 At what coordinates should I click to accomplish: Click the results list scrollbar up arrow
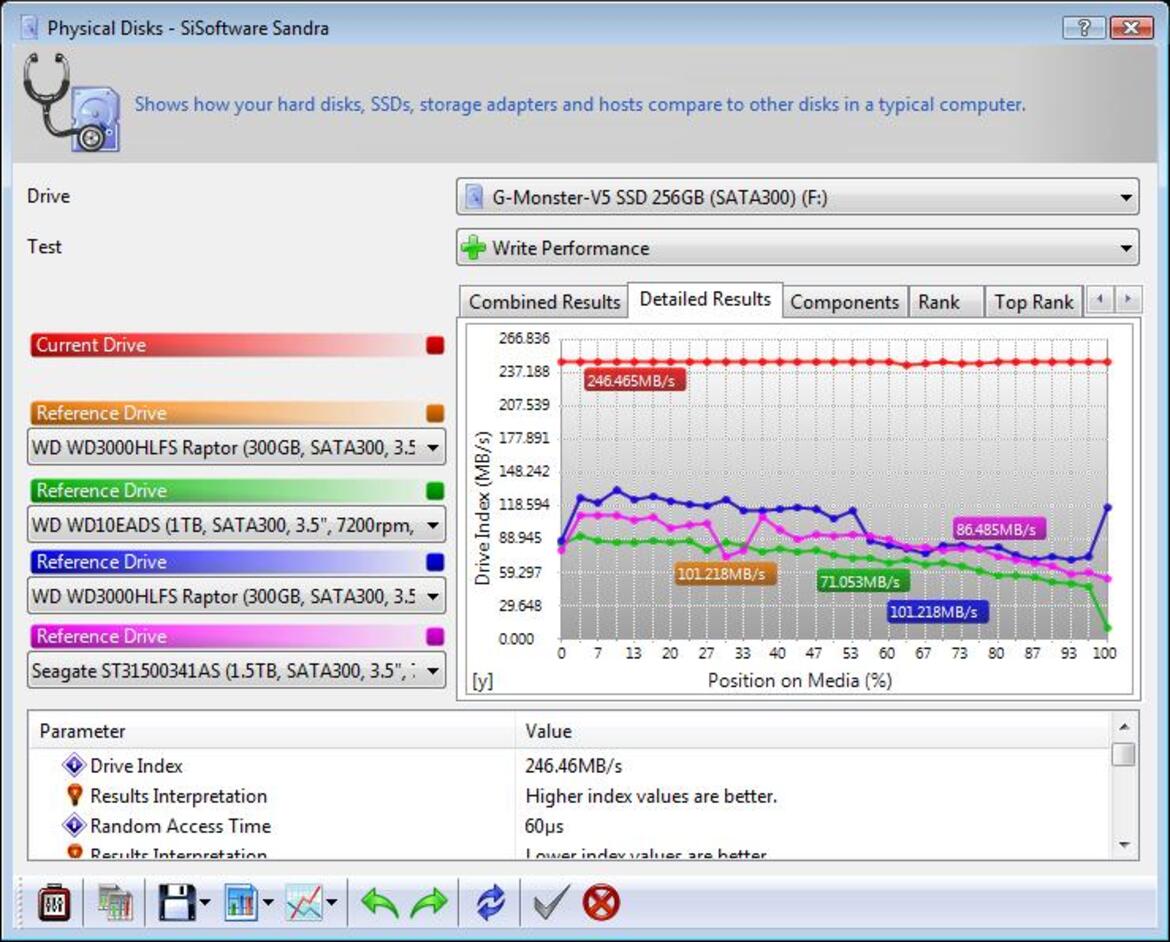(x=1124, y=726)
